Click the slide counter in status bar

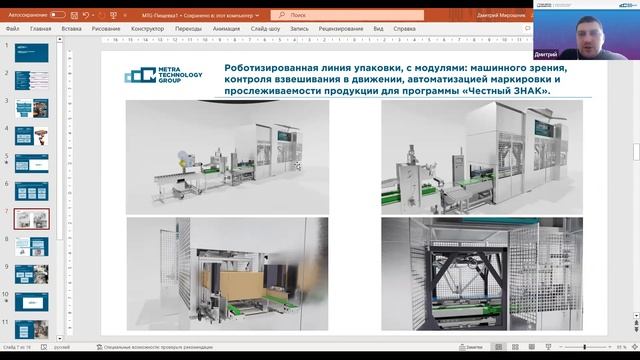17,347
